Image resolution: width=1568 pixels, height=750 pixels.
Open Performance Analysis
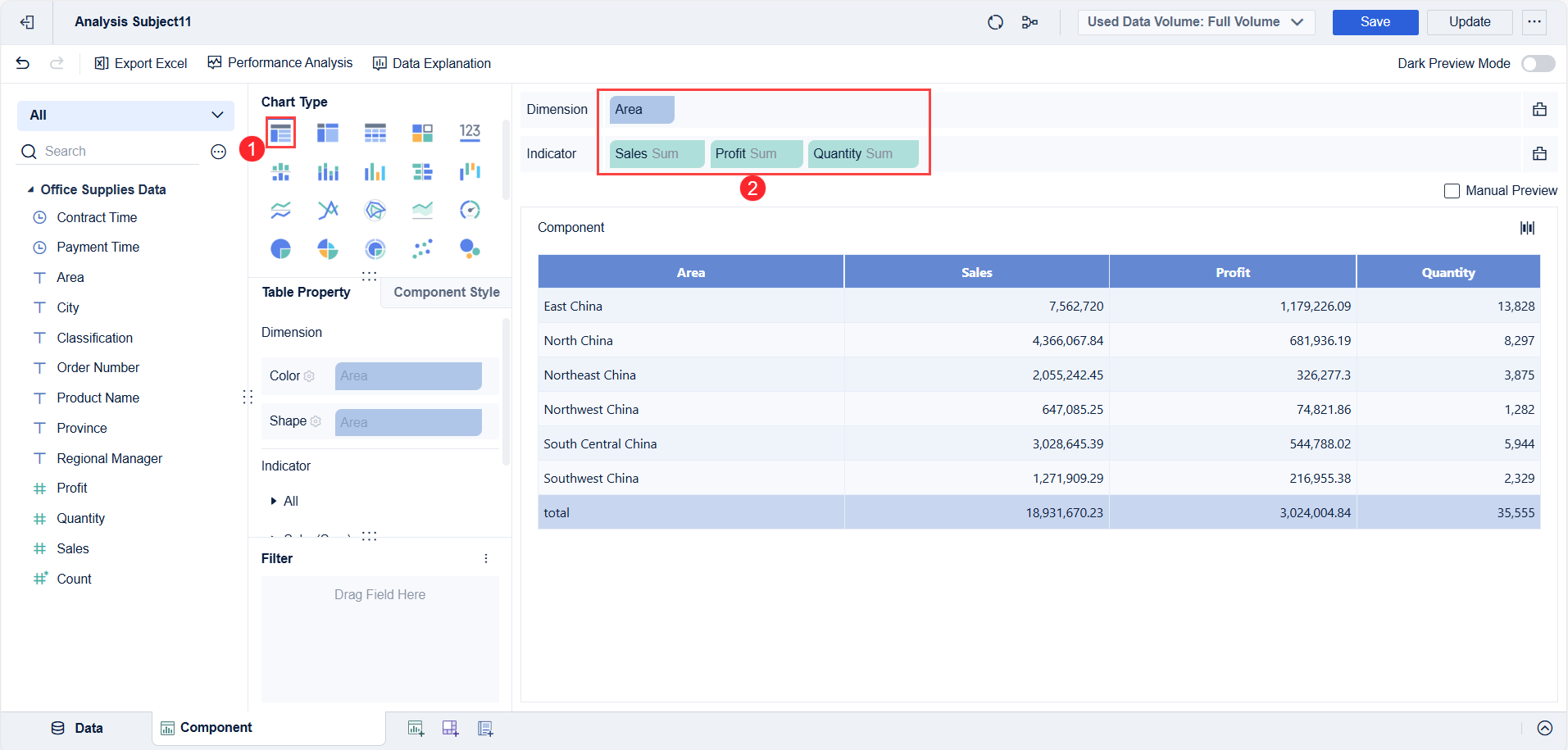[280, 63]
